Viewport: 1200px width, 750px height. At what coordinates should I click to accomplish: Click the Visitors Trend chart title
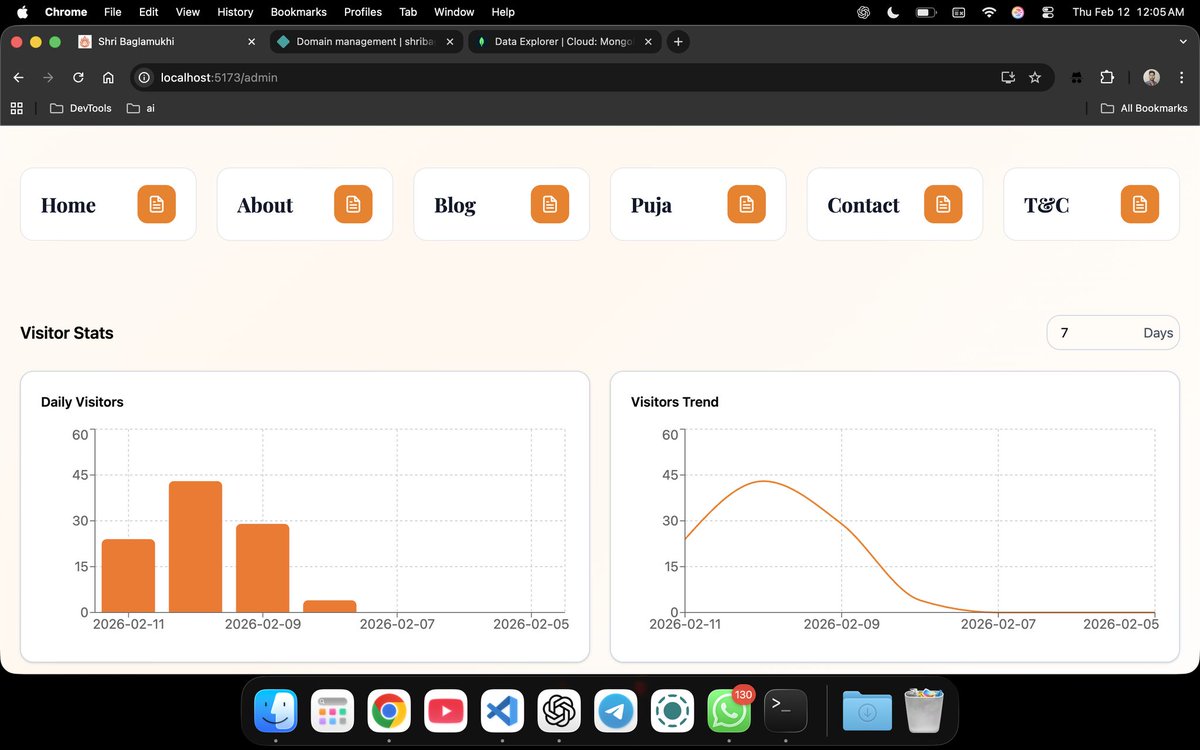[x=675, y=402]
